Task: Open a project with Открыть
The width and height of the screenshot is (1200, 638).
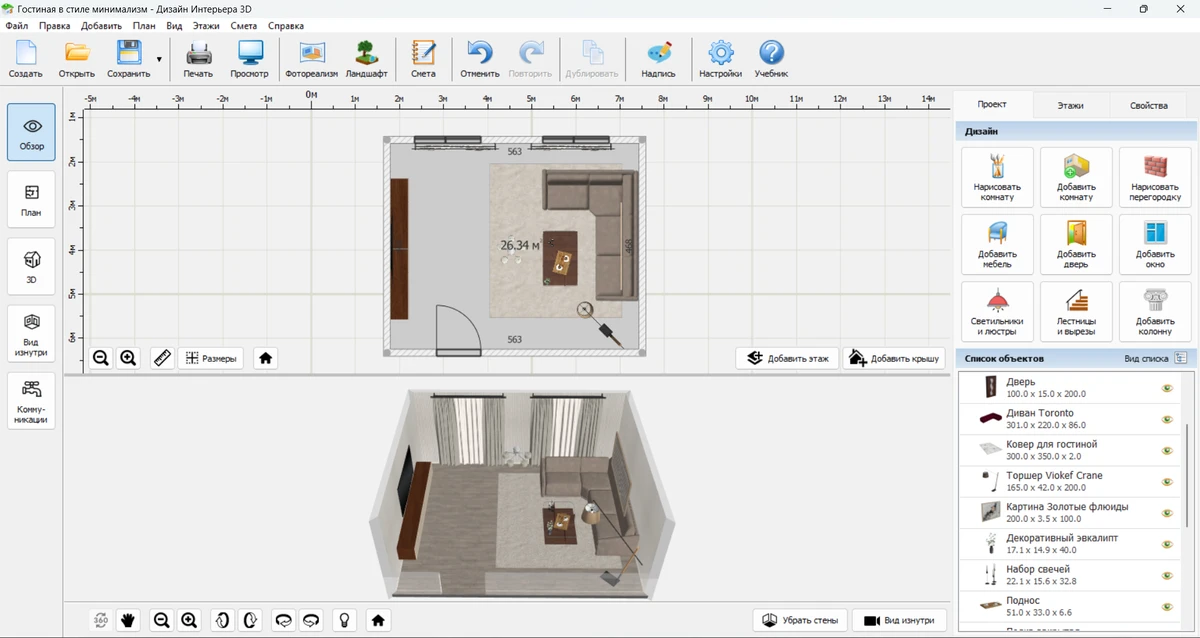Action: pos(77,59)
